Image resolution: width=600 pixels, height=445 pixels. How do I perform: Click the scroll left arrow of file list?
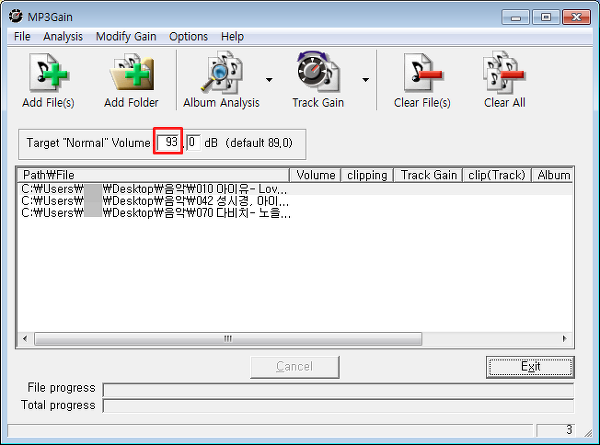click(25, 339)
